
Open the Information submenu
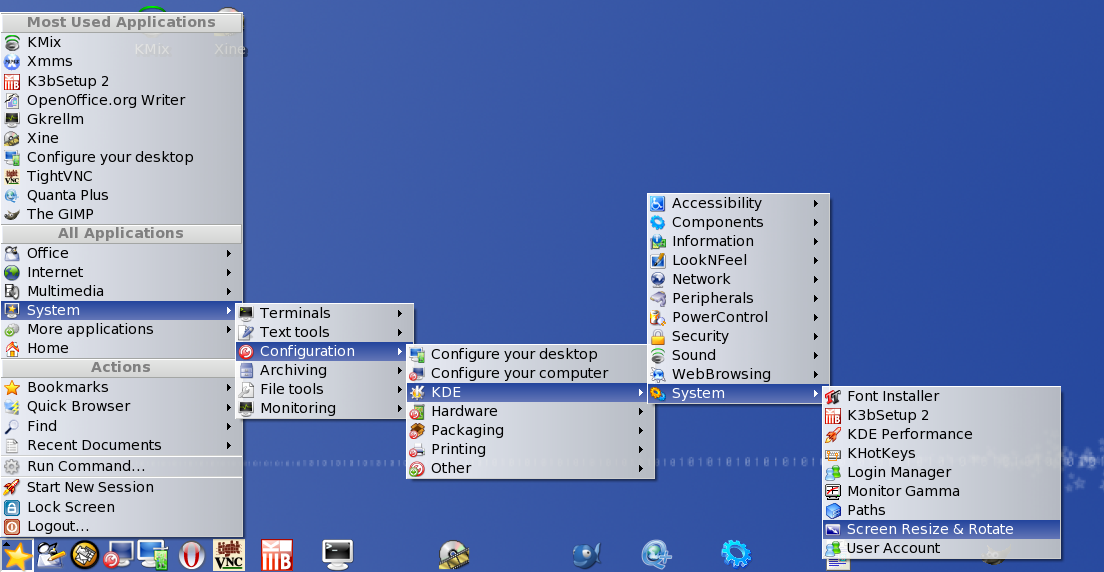coord(738,241)
